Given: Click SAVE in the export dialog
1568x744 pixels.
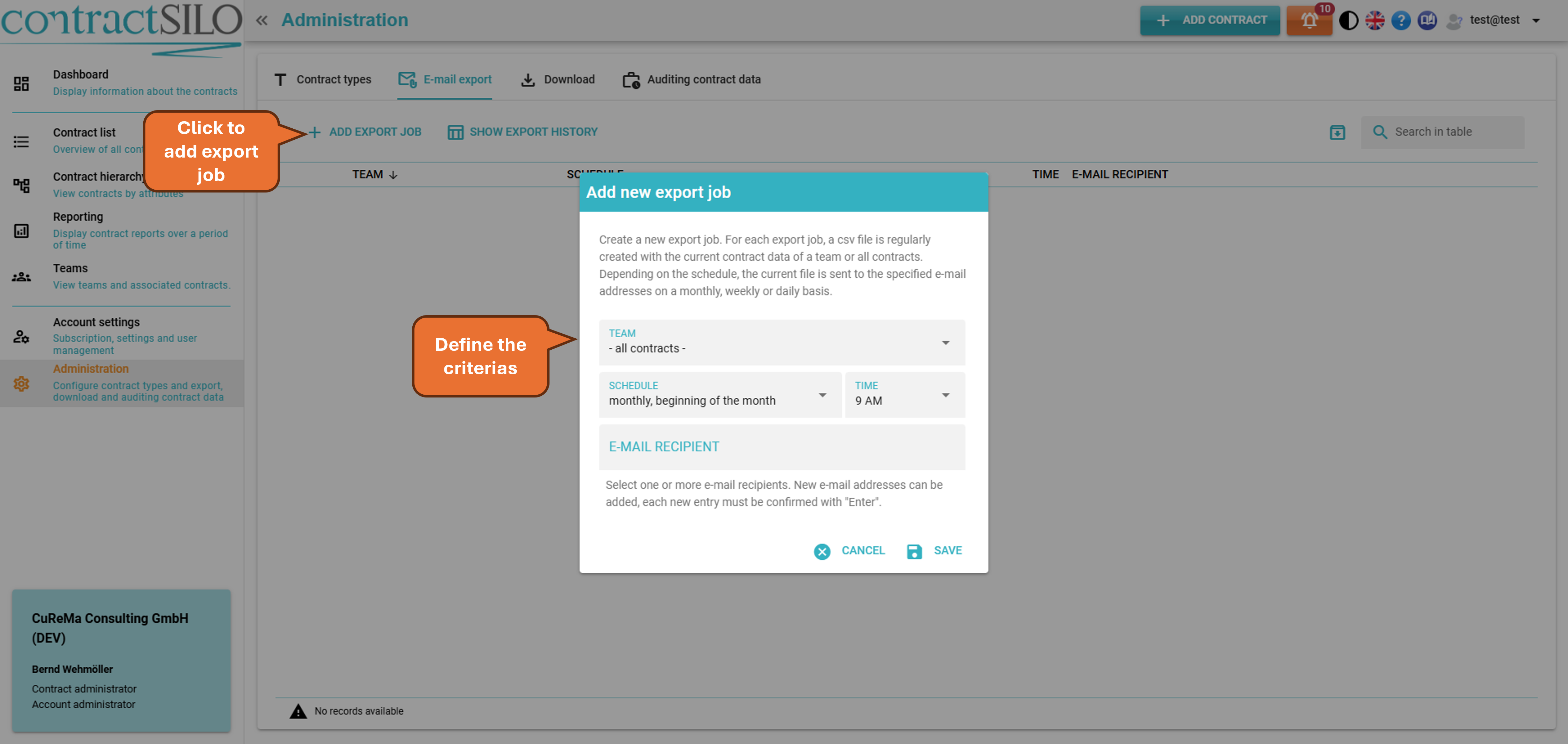Looking at the screenshot, I should [934, 550].
